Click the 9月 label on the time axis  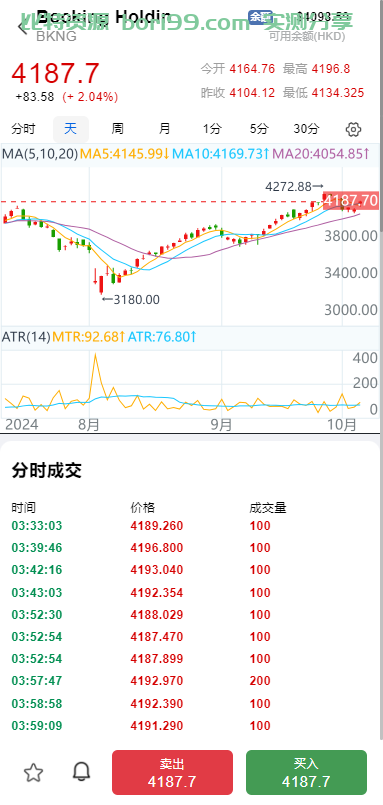tap(222, 425)
